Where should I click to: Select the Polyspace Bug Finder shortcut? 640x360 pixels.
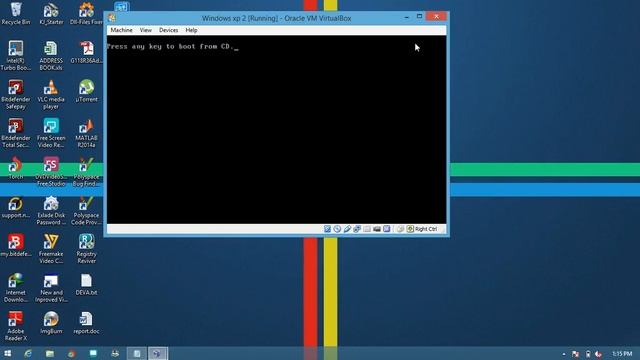click(87, 172)
